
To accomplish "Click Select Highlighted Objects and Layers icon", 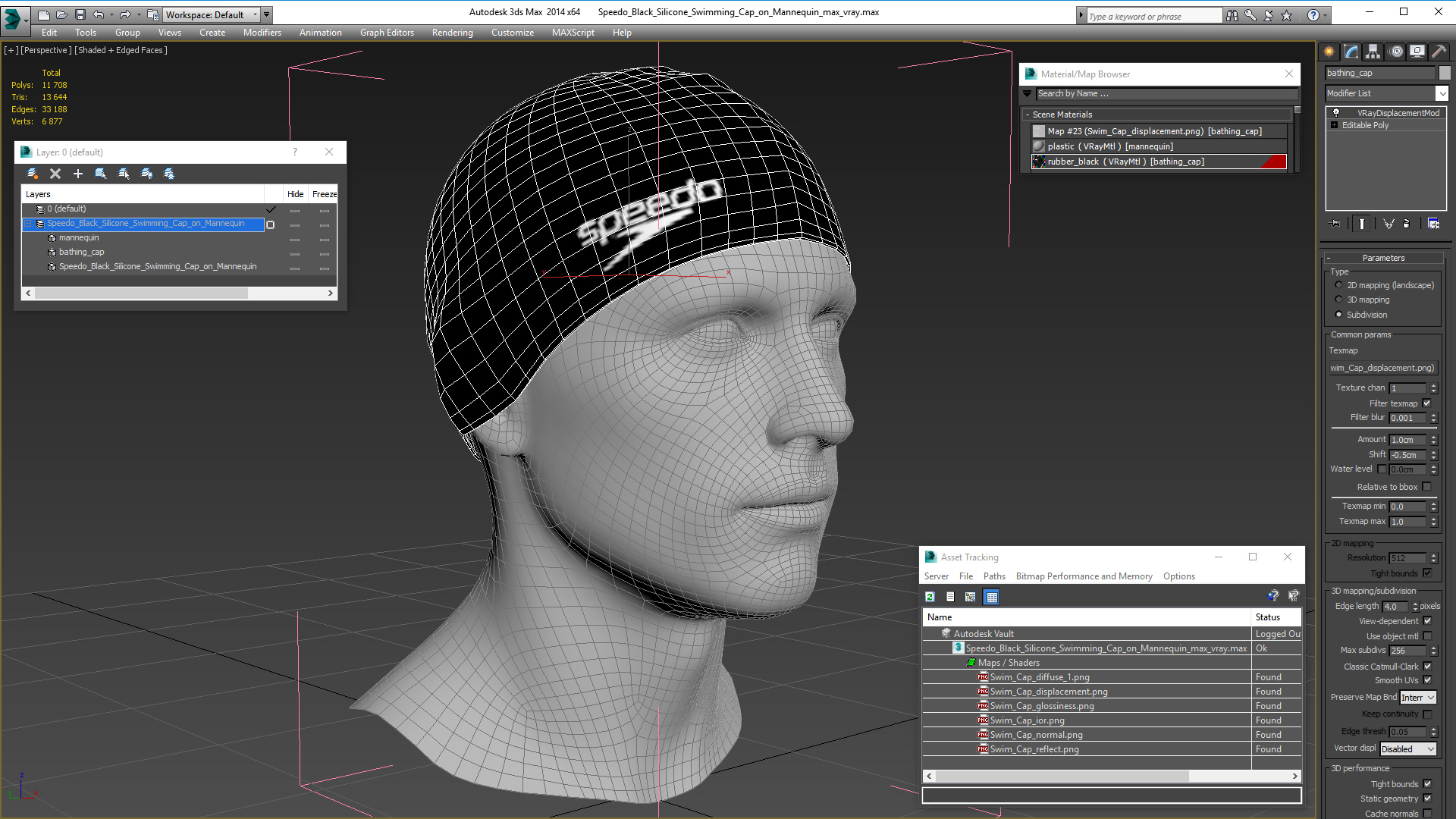I will click(101, 174).
